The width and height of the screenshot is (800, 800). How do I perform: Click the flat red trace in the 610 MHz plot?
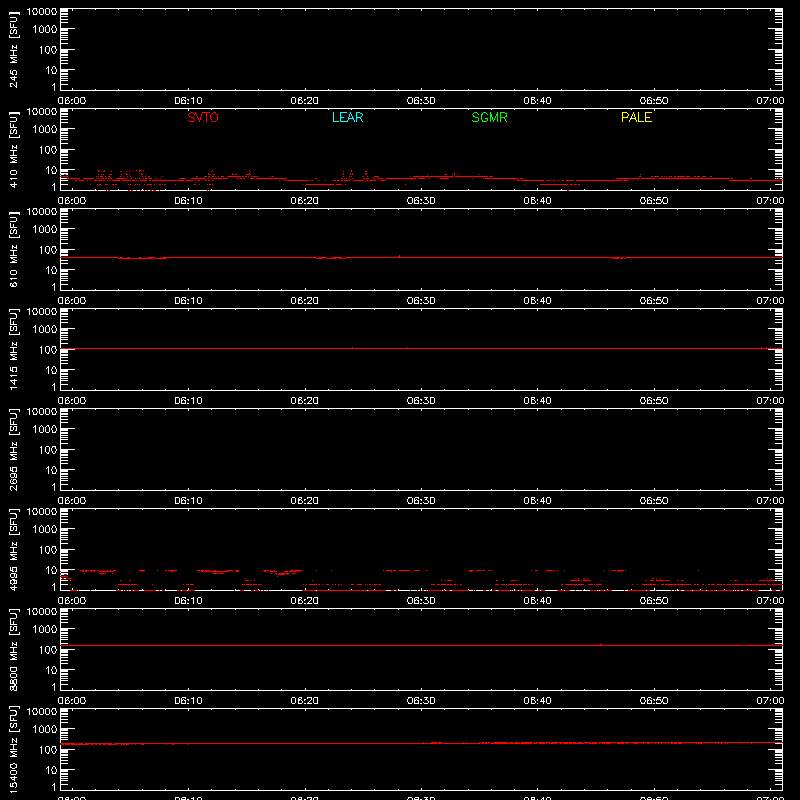[421, 258]
